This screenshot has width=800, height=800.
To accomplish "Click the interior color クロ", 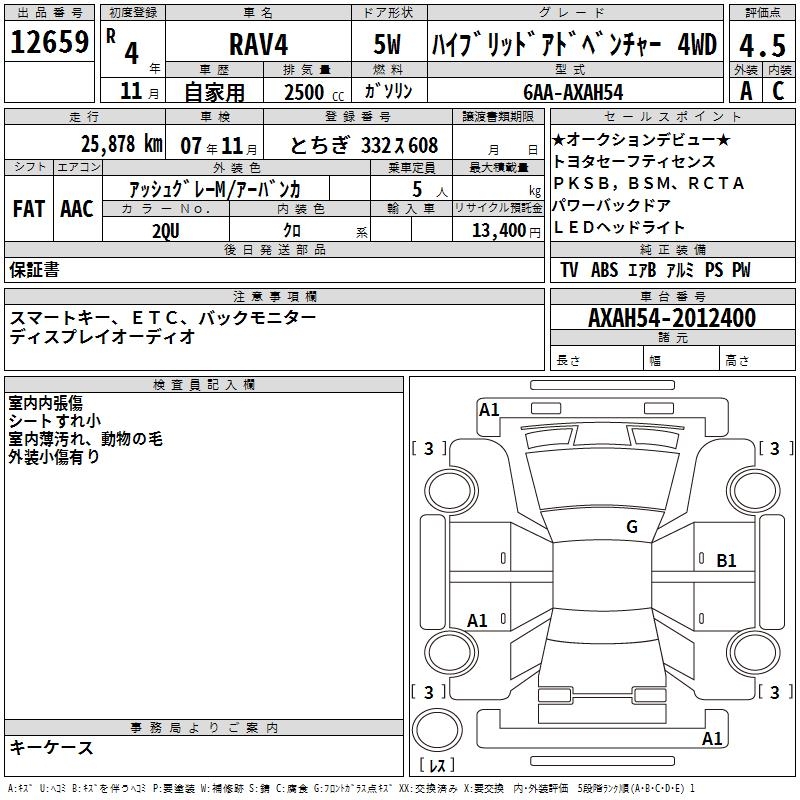I will (x=292, y=231).
